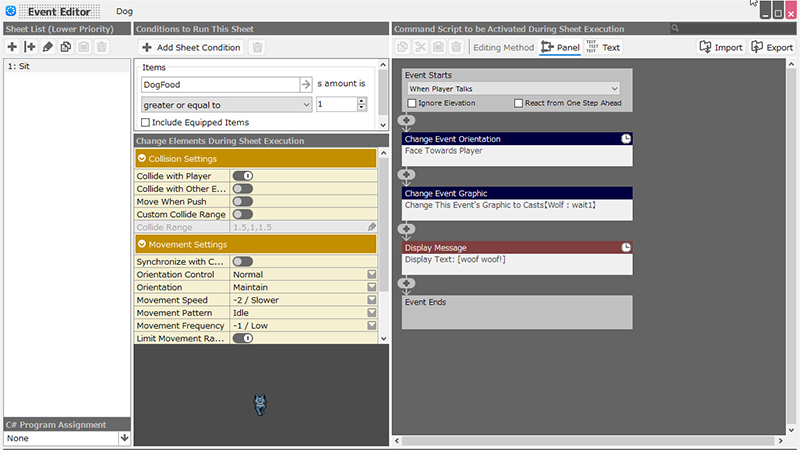Image resolution: width=800 pixels, height=450 pixels.
Task: Open the Movement Speed dropdown
Action: coord(372,300)
